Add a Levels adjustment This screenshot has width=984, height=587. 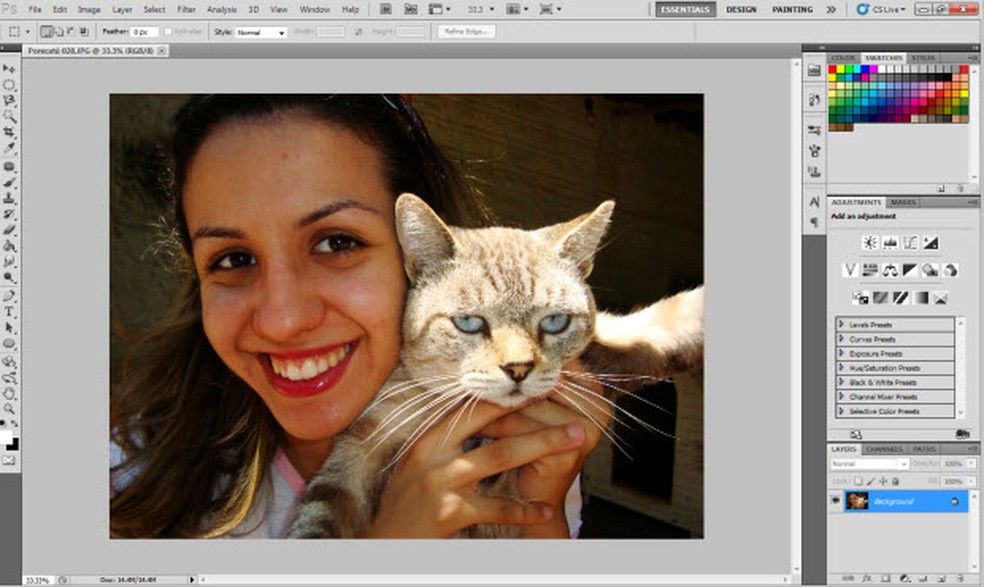coord(890,241)
